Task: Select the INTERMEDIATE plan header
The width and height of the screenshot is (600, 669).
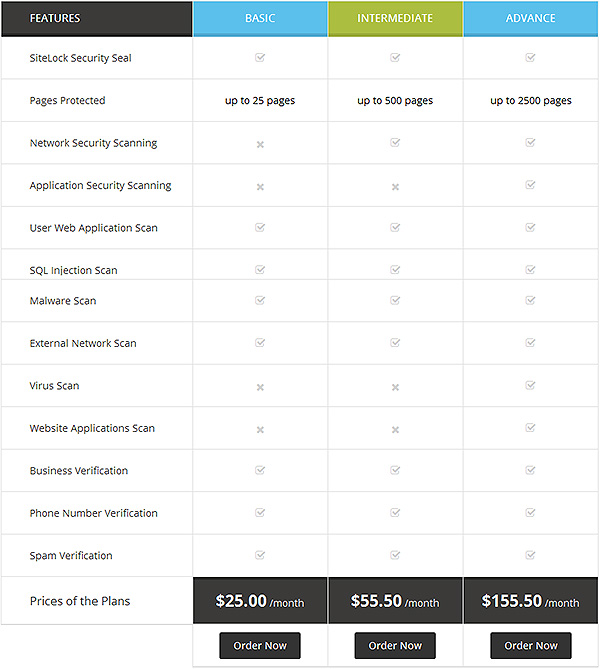Action: 395,18
